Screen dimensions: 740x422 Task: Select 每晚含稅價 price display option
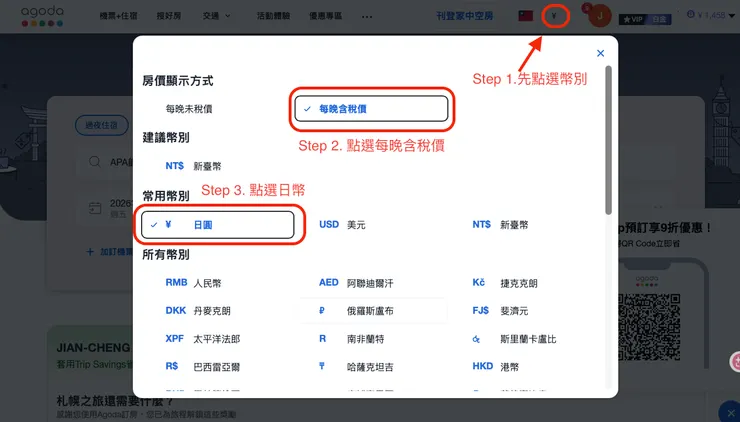tap(371, 109)
